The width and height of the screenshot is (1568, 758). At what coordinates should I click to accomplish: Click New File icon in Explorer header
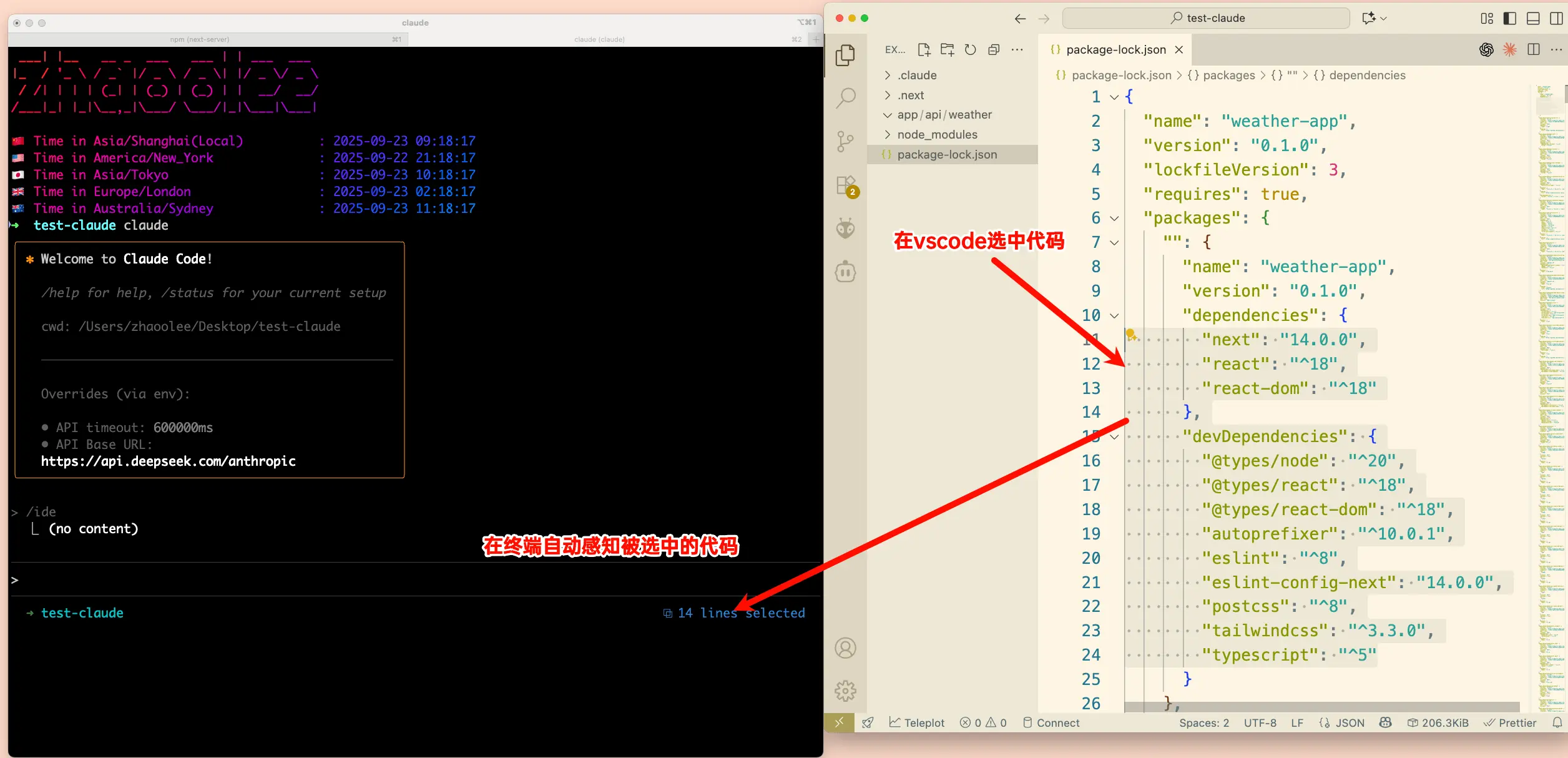click(x=924, y=50)
